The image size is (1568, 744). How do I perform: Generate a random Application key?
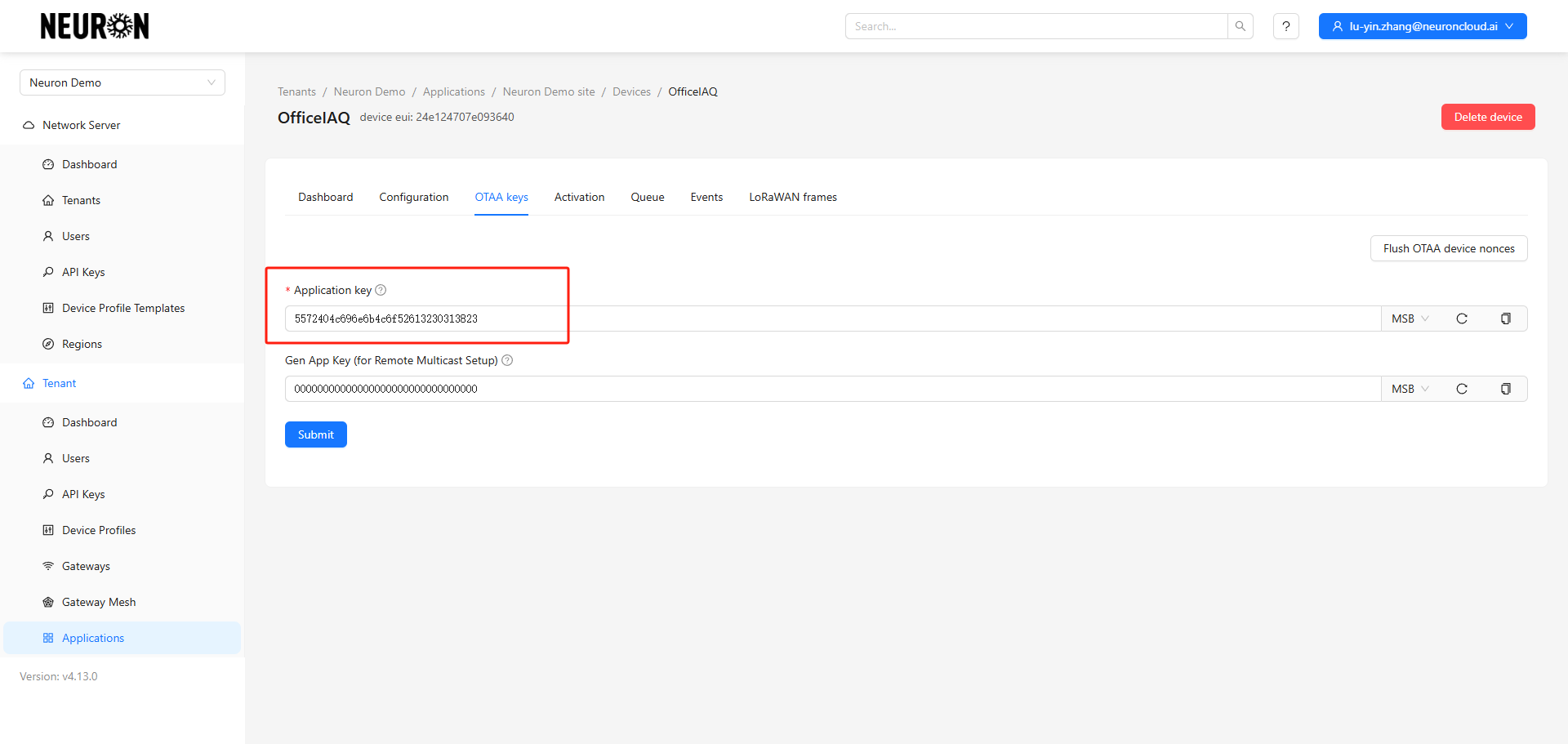[x=1462, y=319]
